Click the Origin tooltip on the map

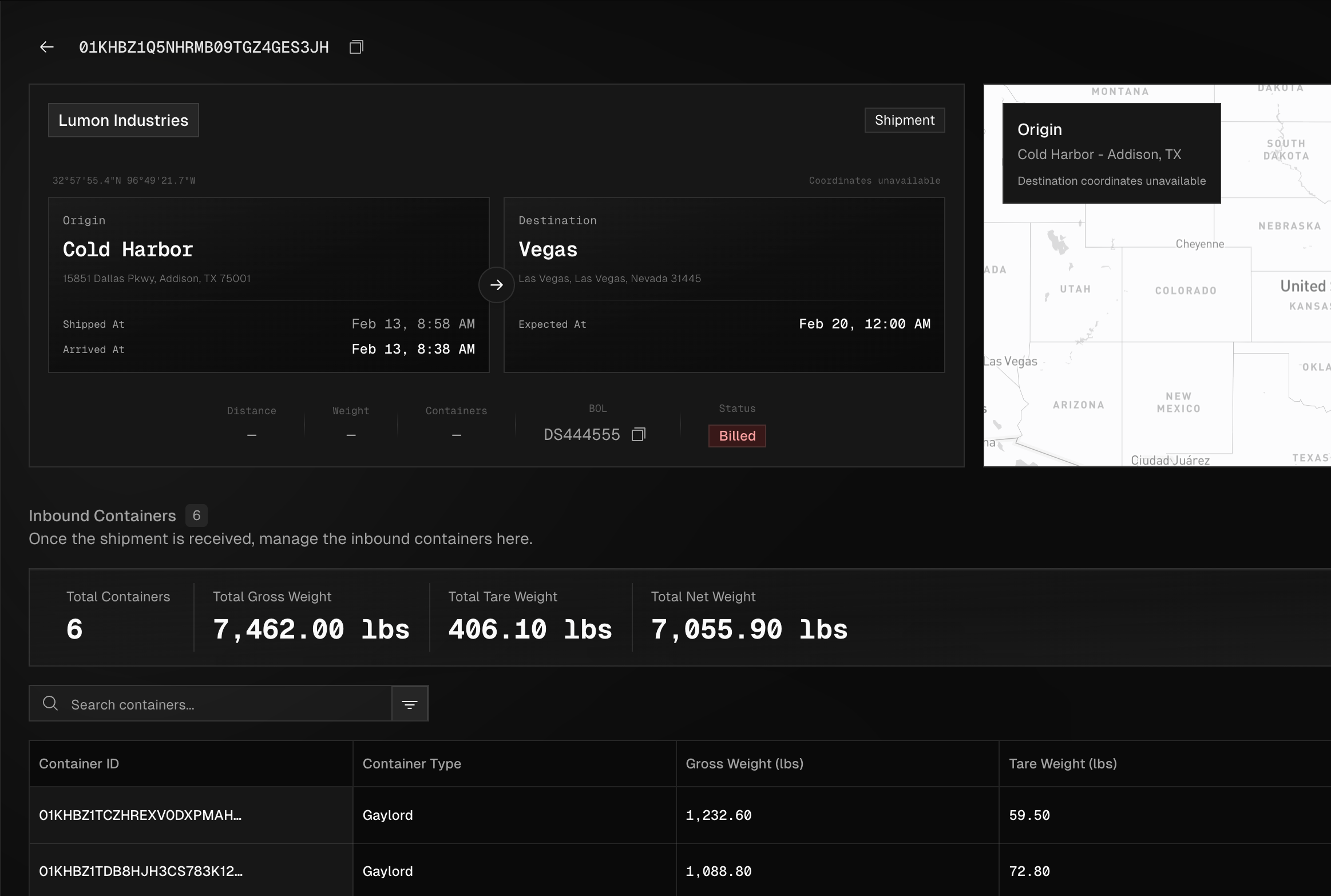pos(1110,153)
